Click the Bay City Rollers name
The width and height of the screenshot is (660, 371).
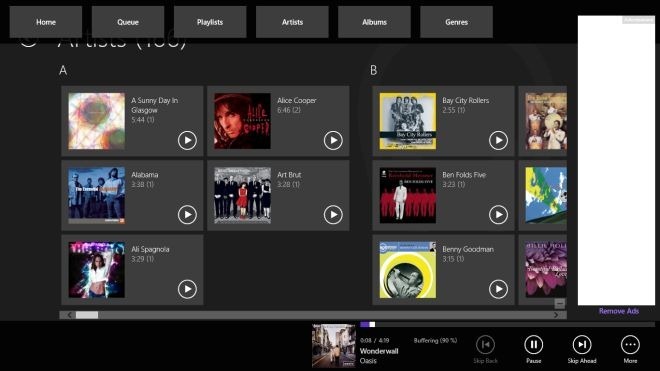tap(466, 100)
